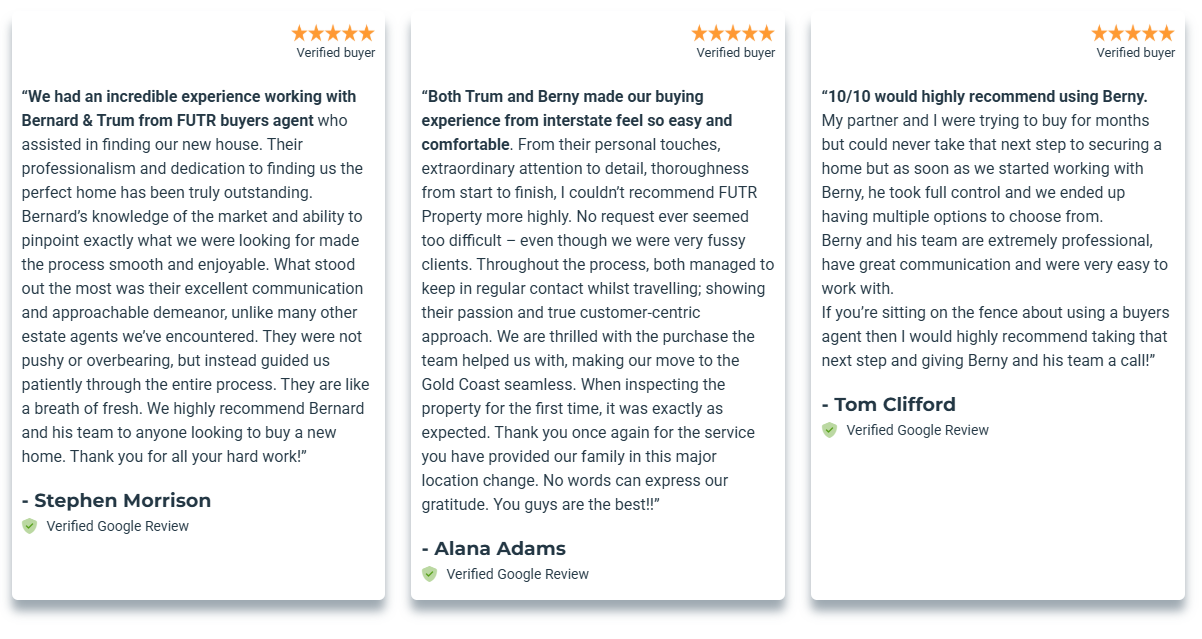Click green shield icon under Alana Adams
Image resolution: width=1202 pixels, height=639 pixels.
click(x=430, y=574)
